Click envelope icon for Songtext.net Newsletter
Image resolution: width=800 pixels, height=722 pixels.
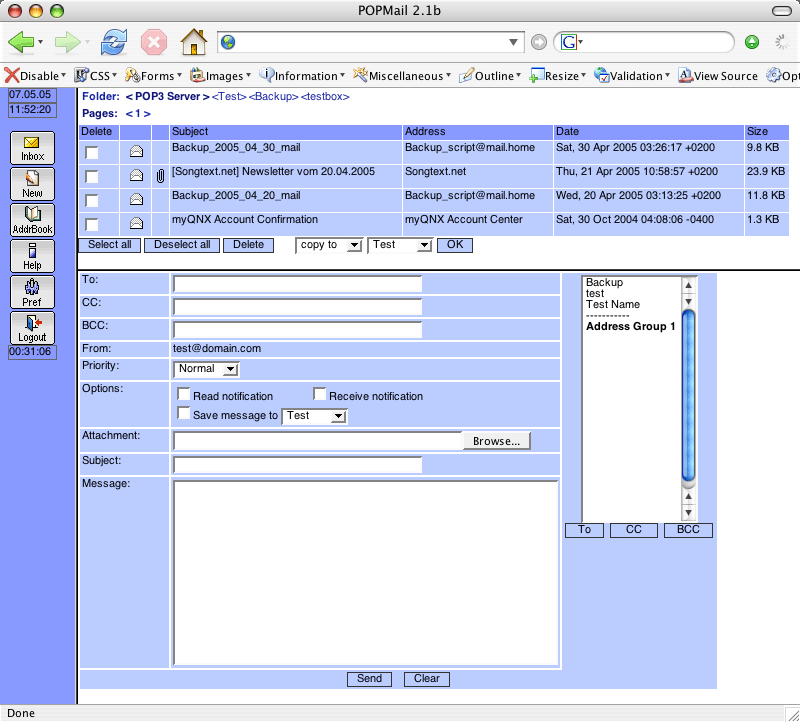[136, 176]
